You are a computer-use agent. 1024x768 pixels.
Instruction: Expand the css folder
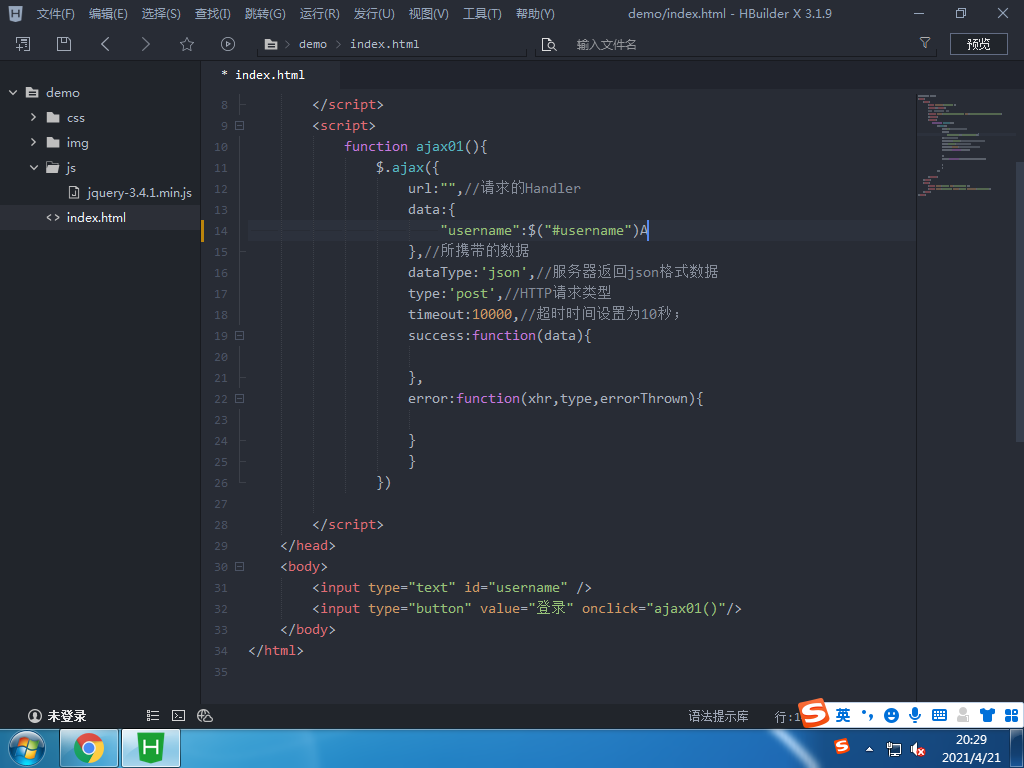33,118
